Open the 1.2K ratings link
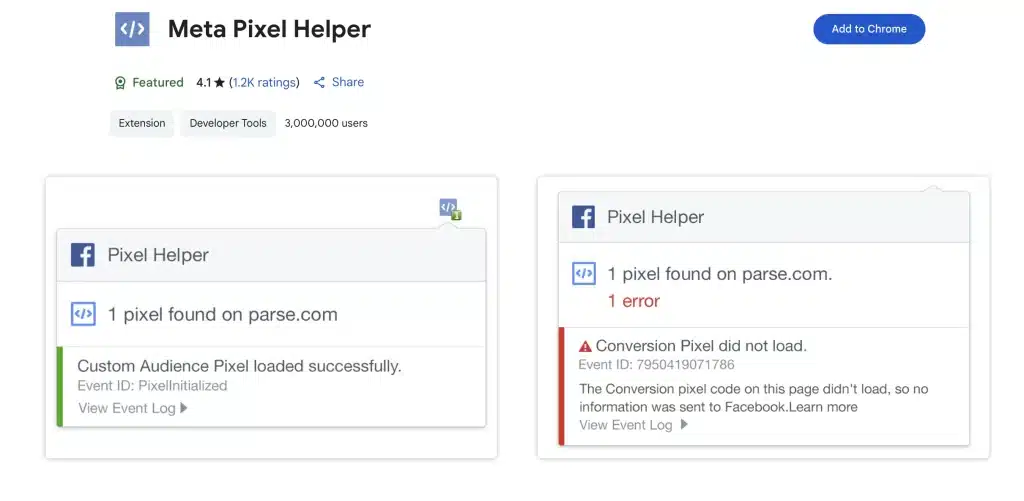This screenshot has height=501, width=1024. pos(264,83)
